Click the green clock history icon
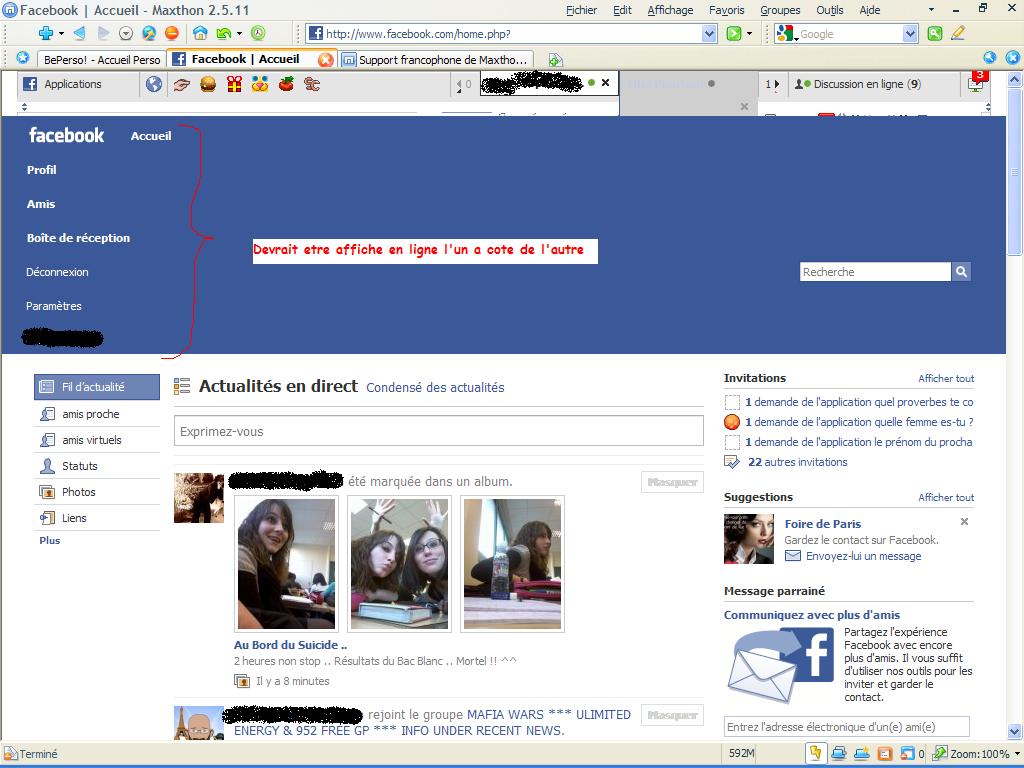This screenshot has height=768, width=1024. 258,33
